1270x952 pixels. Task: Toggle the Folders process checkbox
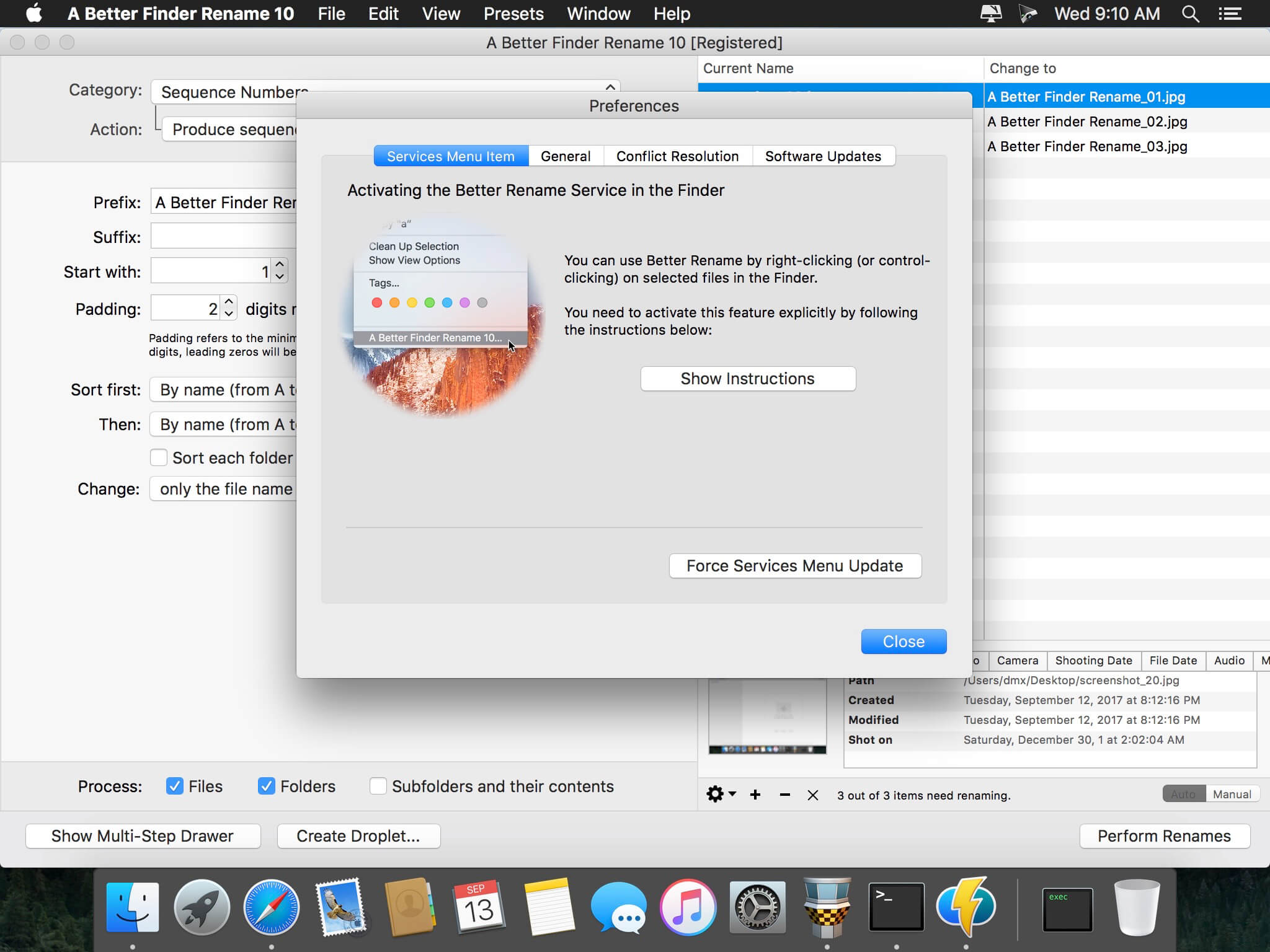coord(267,786)
